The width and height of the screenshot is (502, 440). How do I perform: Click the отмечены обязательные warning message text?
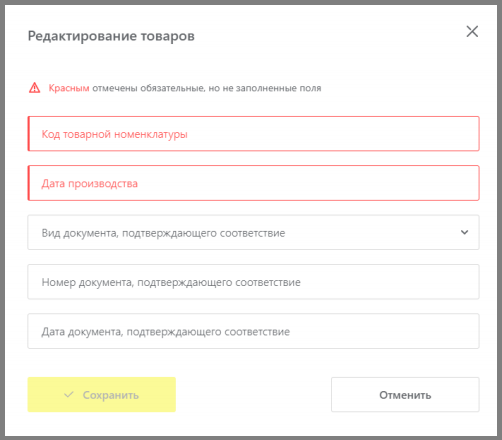[x=207, y=88]
